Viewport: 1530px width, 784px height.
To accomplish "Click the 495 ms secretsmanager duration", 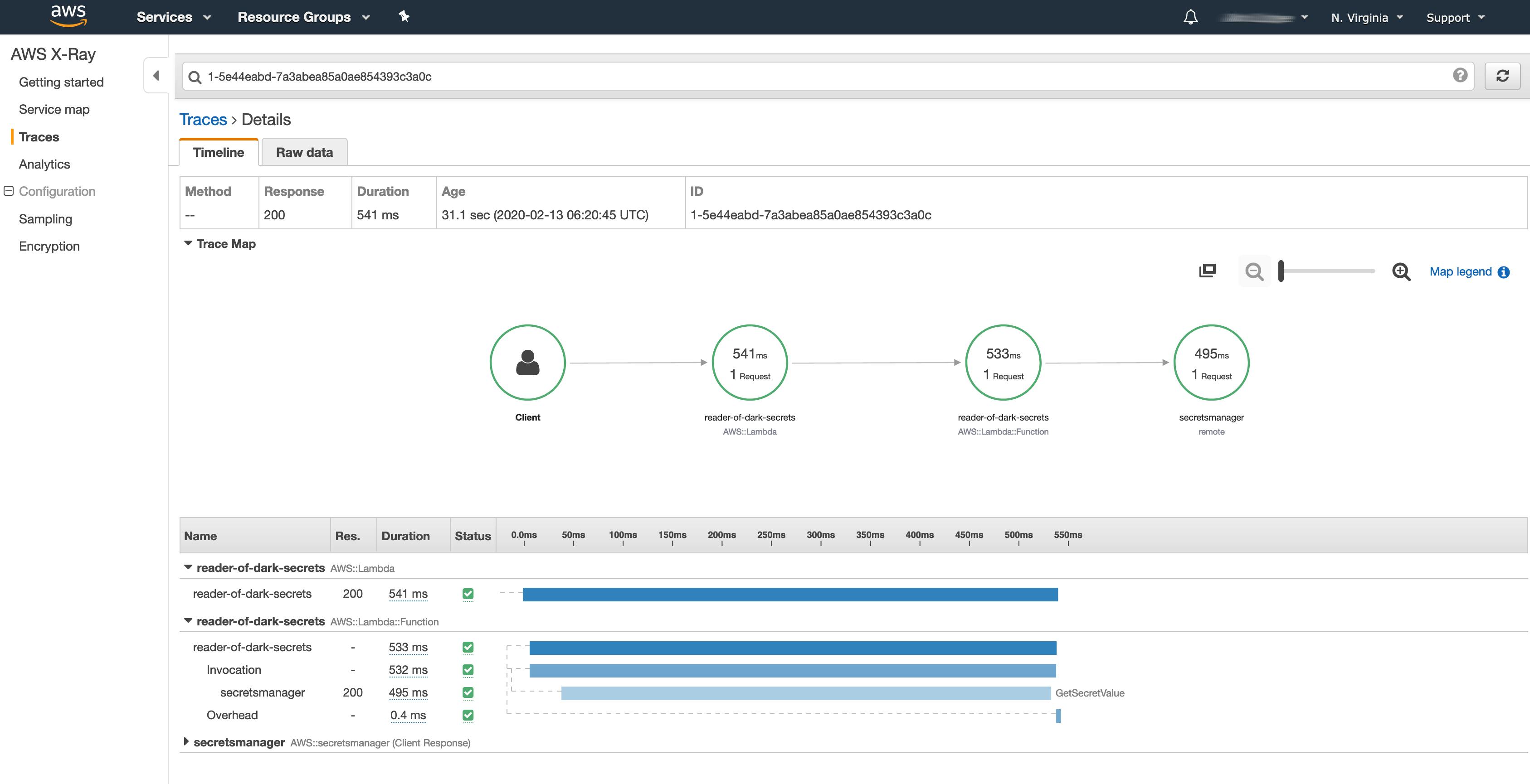I will click(x=408, y=692).
